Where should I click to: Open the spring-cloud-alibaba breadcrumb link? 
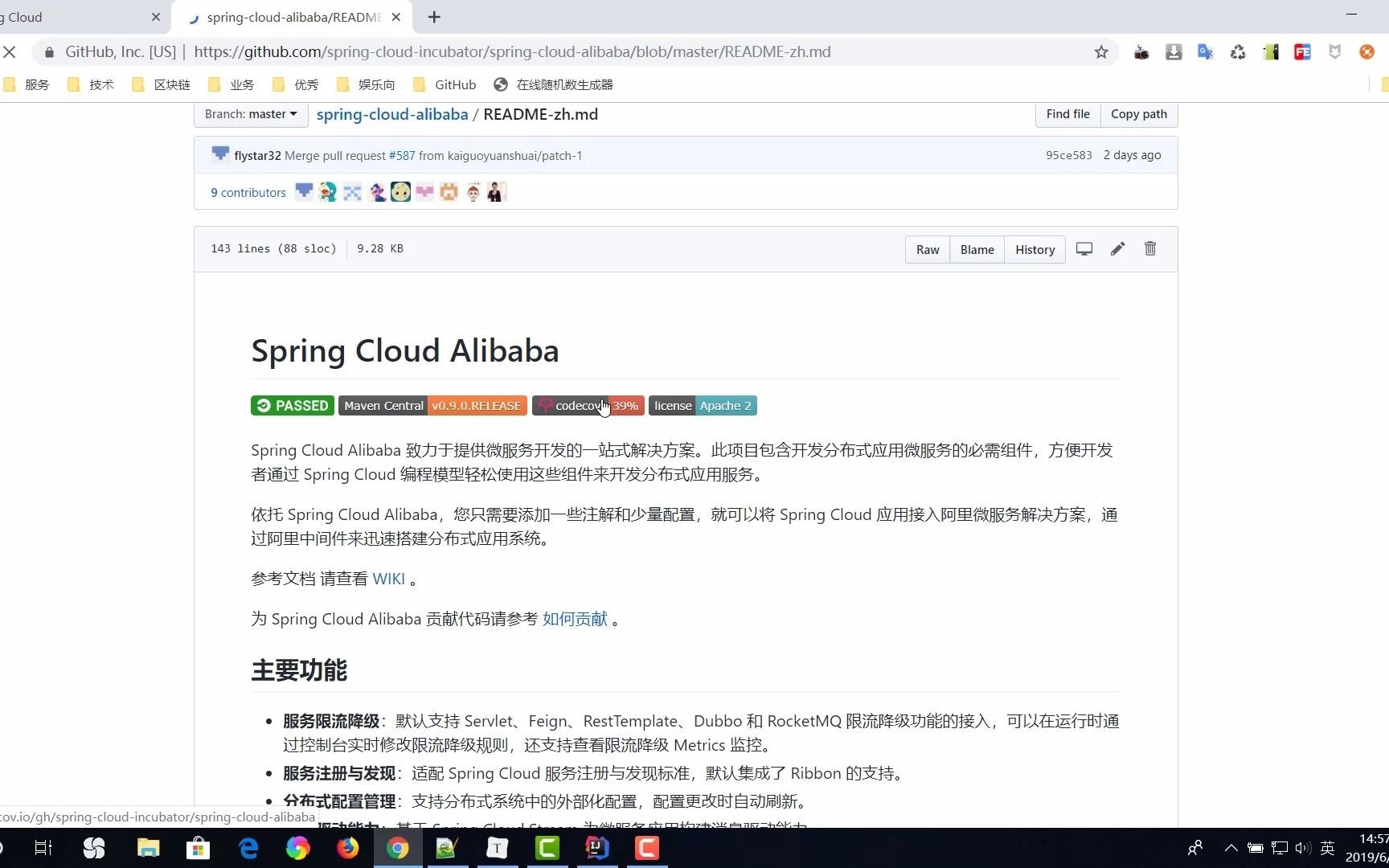(392, 114)
